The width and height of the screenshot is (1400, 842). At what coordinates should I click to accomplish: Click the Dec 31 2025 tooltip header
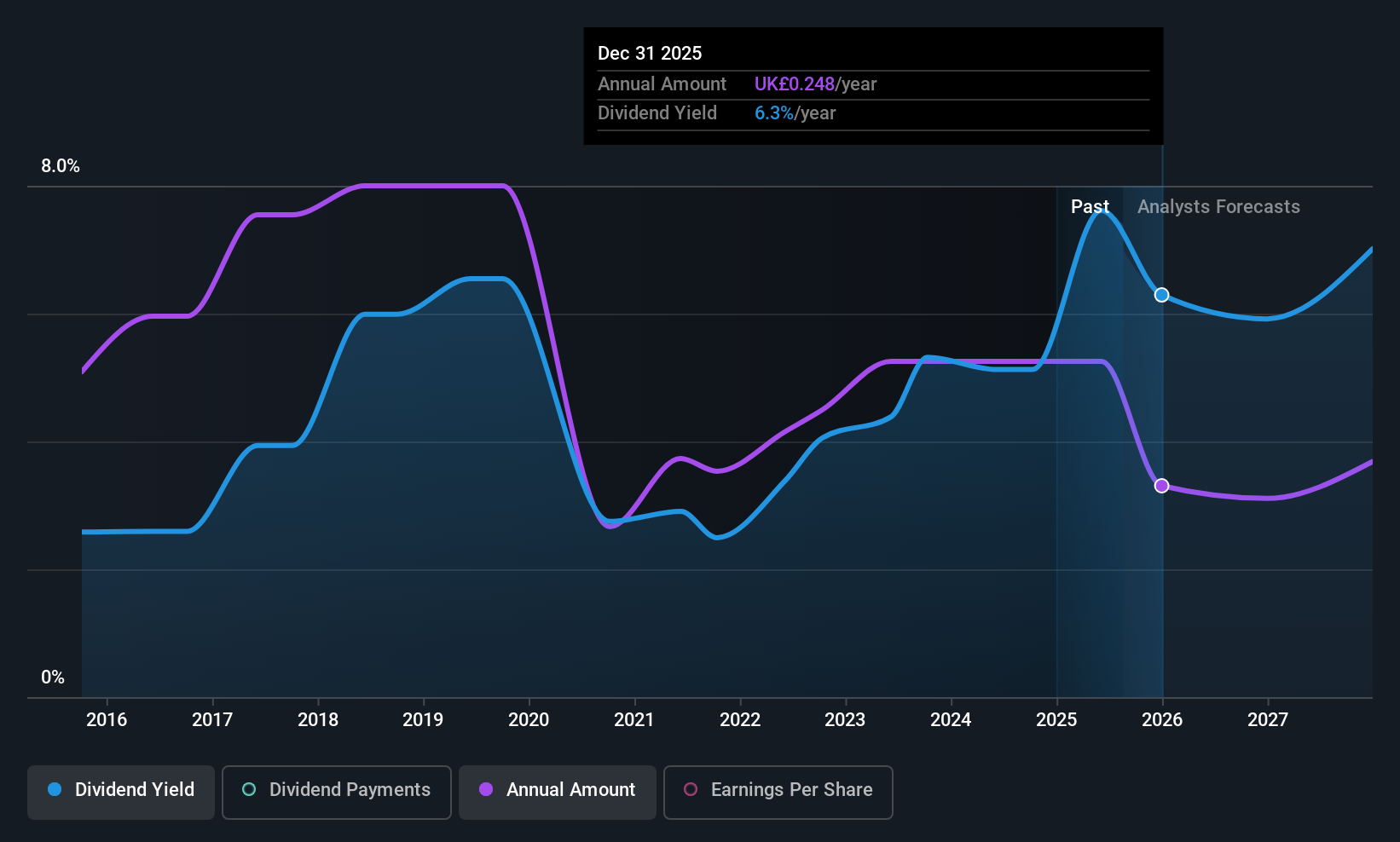coord(650,54)
